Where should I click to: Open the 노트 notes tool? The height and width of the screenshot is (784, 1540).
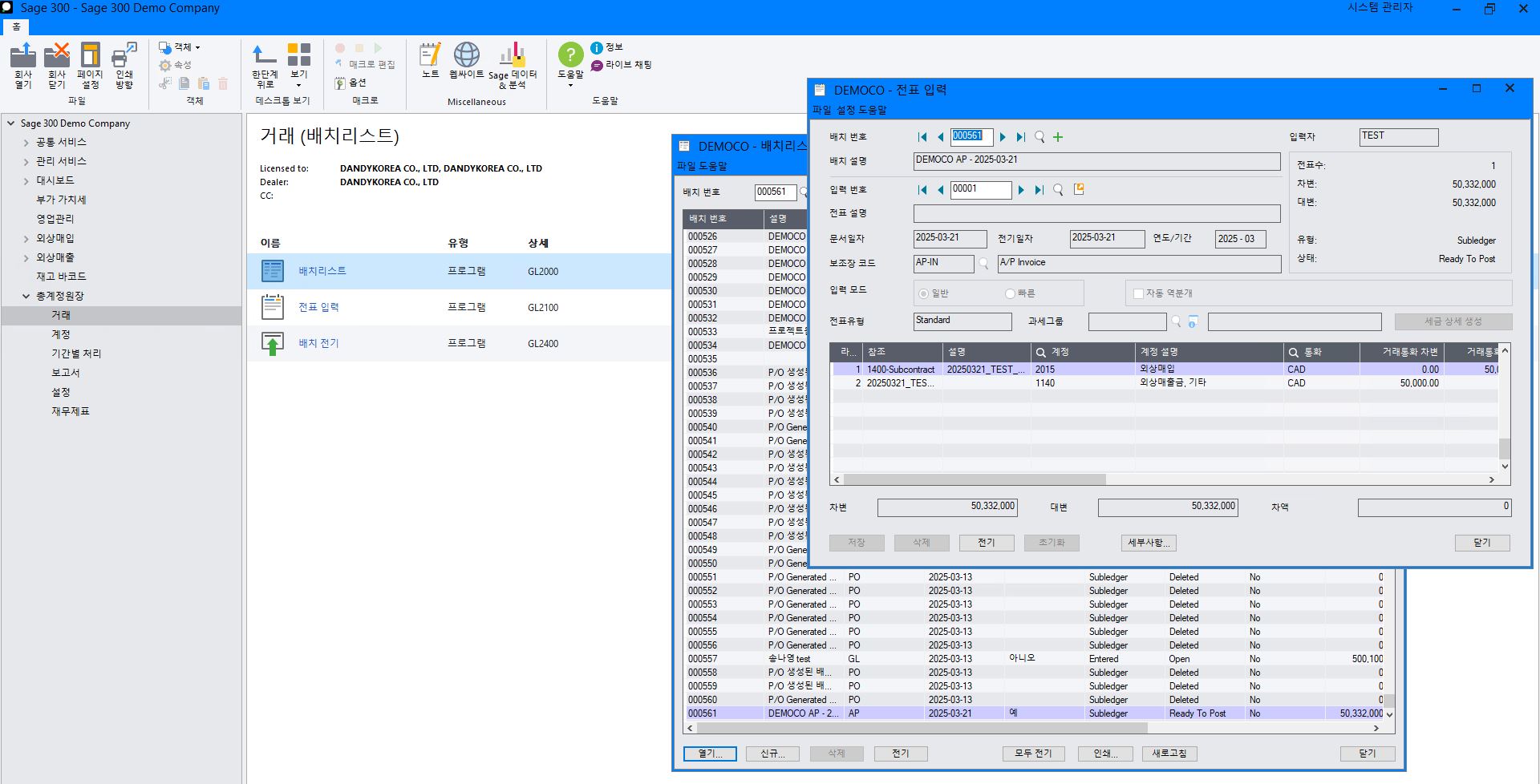point(431,61)
